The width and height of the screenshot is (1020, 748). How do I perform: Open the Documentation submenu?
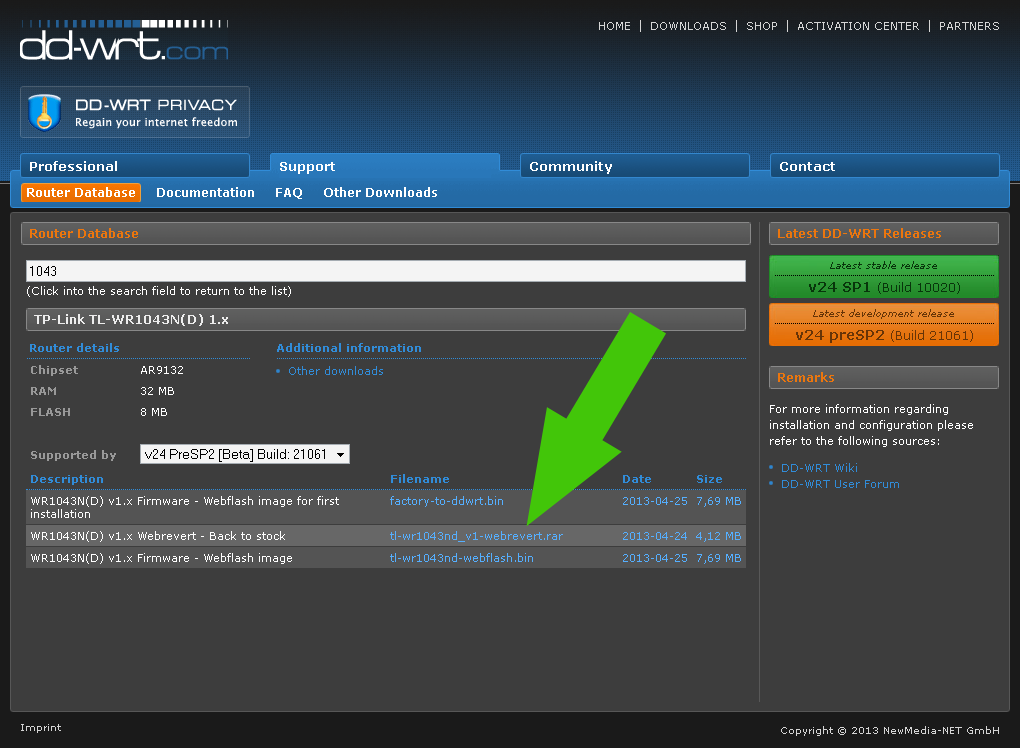(205, 193)
